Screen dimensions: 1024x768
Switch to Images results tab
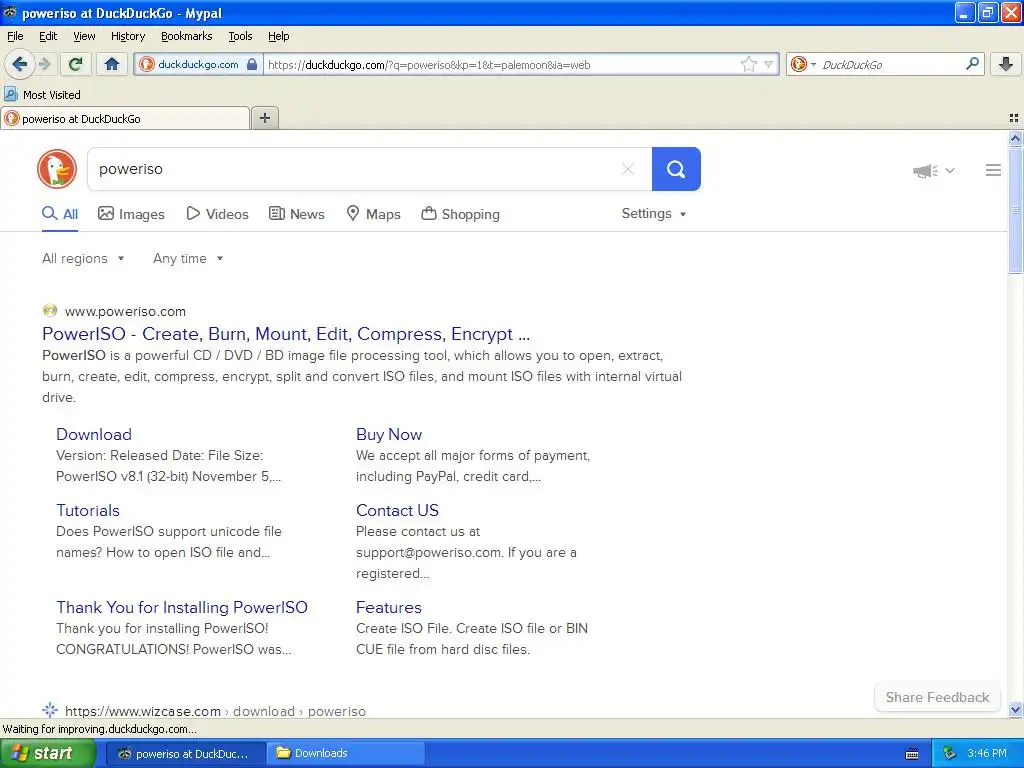(131, 214)
